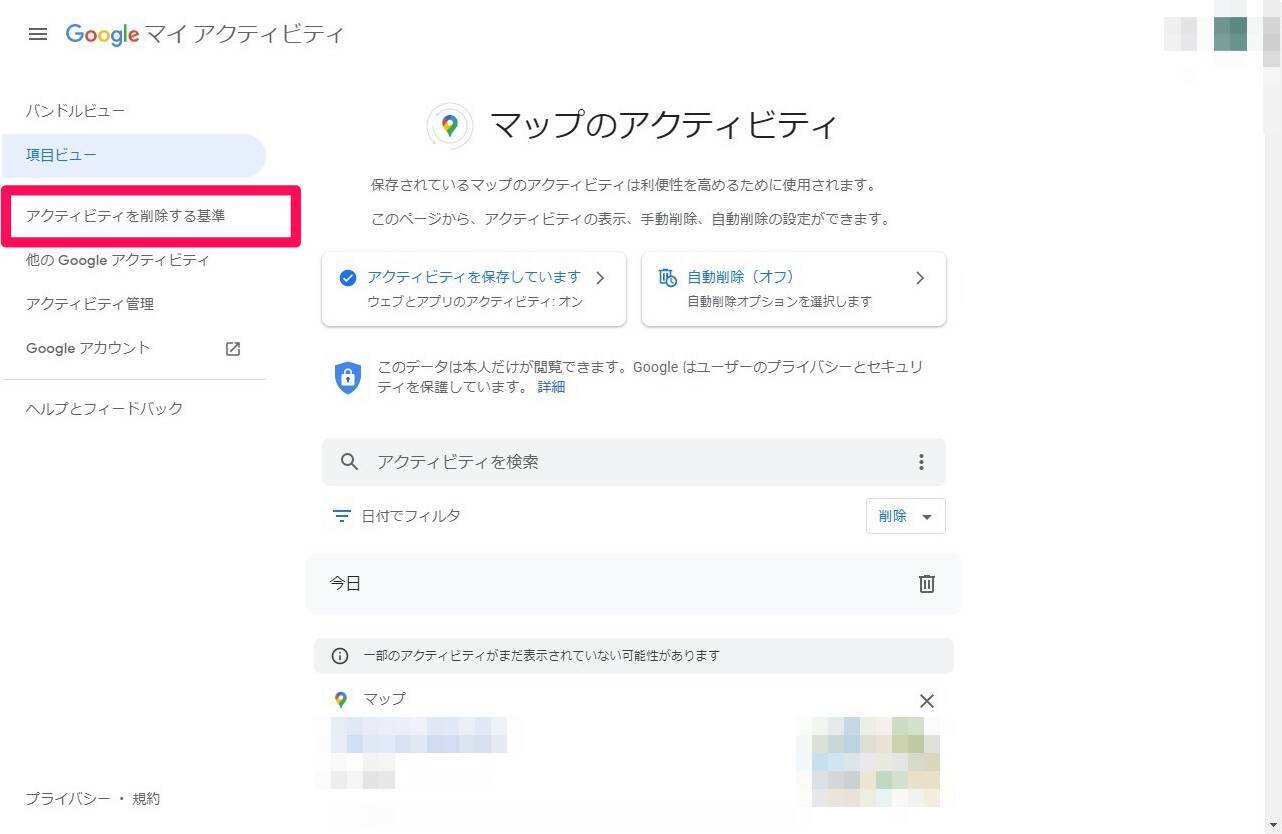Click the auto-delete trash clock icon
Image resolution: width=1282 pixels, height=834 pixels.
[x=667, y=278]
